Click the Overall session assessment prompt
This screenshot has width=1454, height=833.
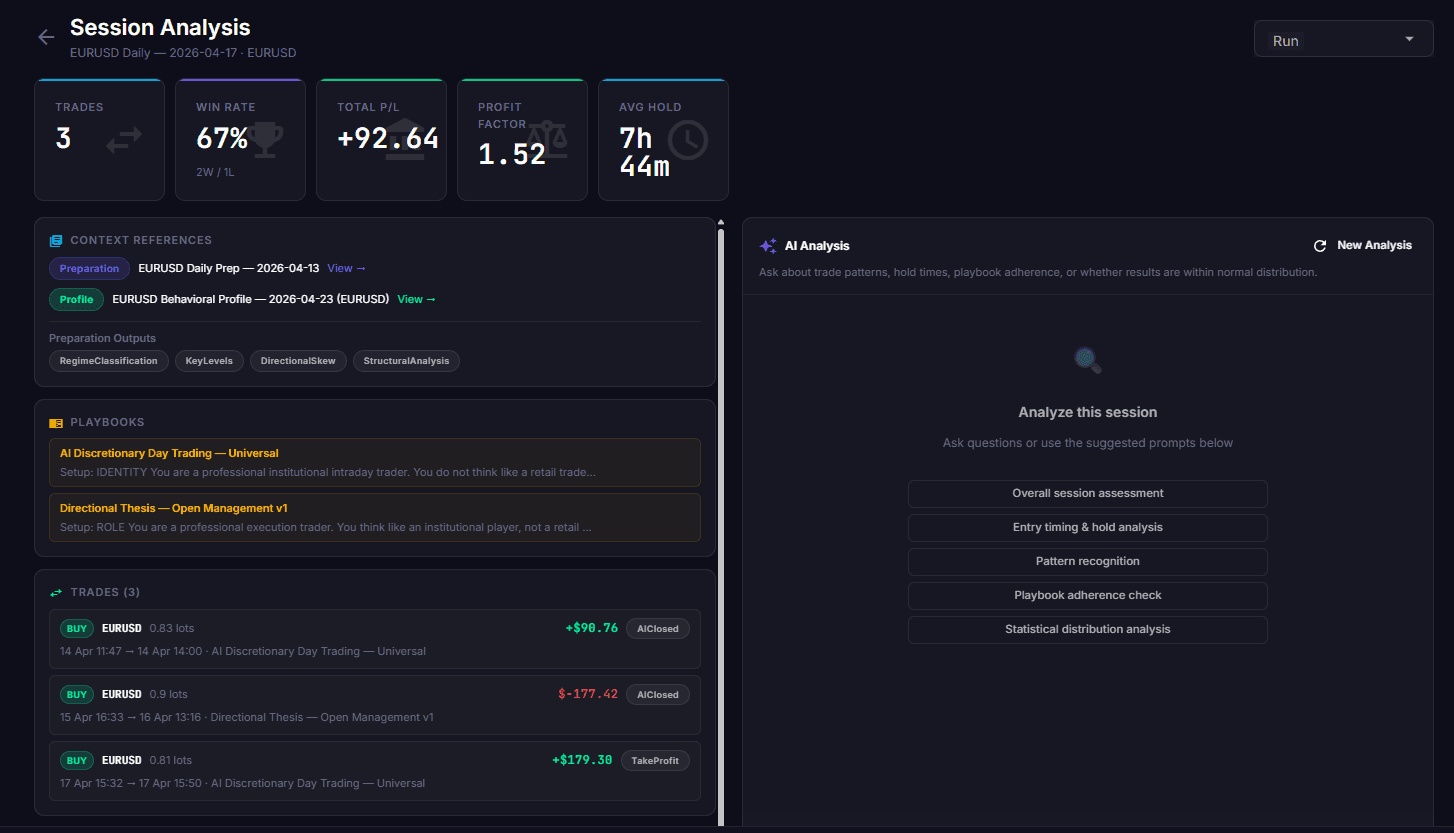[1087, 493]
